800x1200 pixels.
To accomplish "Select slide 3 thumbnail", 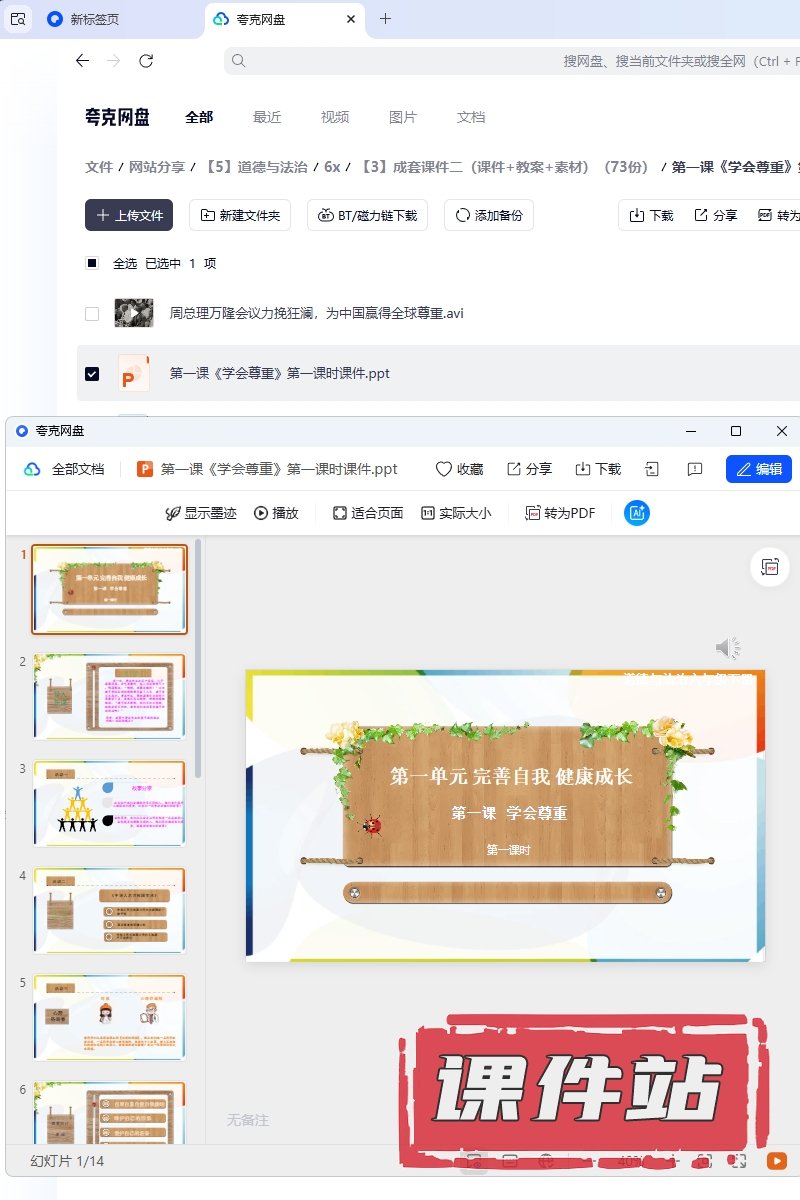I will pos(109,803).
